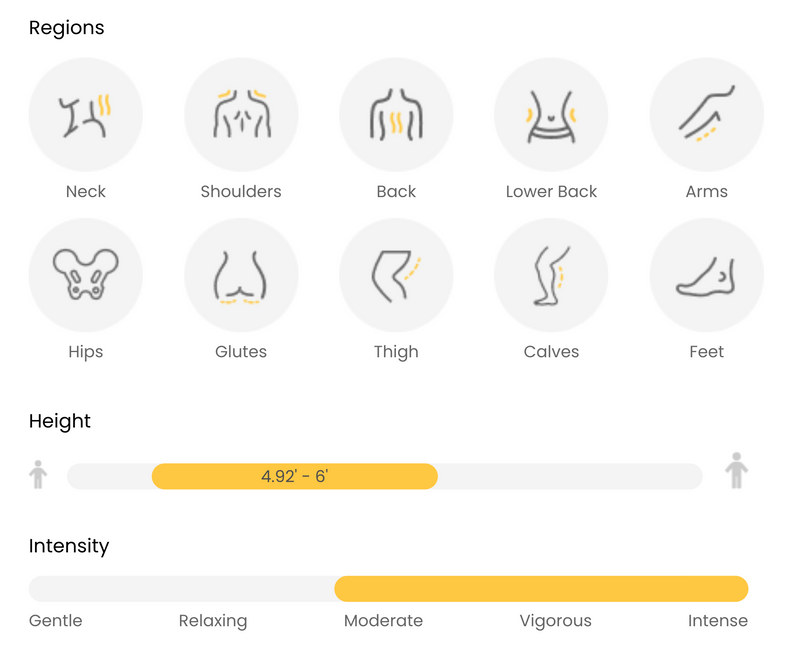Pick the Back region icon
Screen dimensions: 800x672
point(396,114)
